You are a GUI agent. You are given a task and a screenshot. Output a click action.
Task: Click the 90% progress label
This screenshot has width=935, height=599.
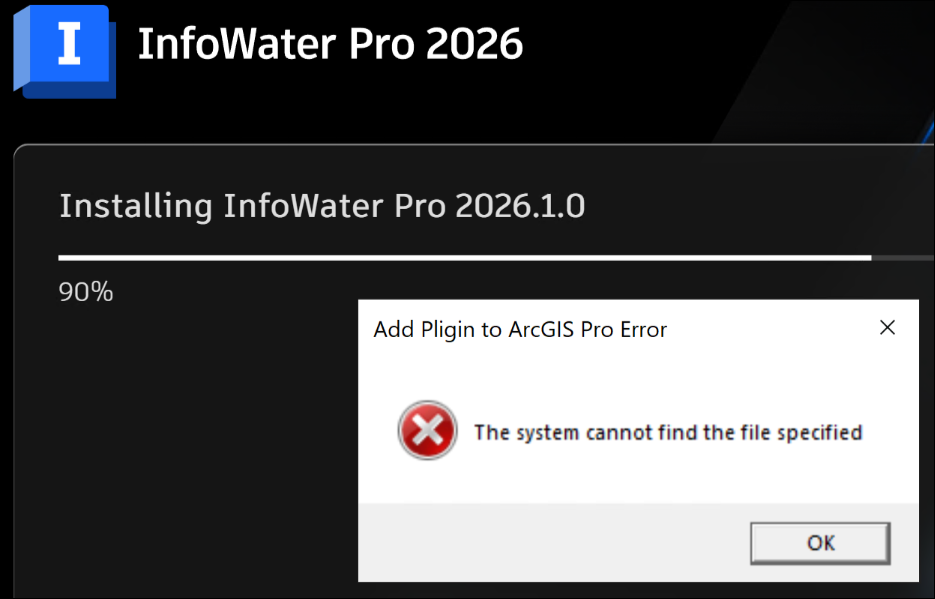[86, 292]
